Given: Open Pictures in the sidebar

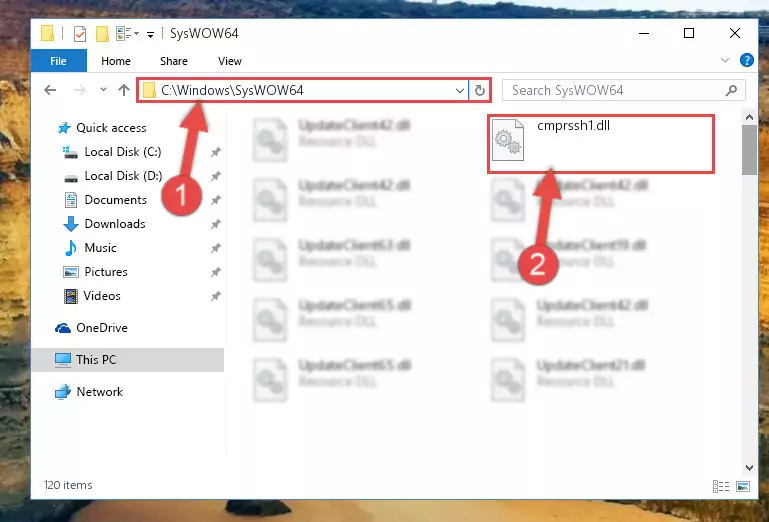Looking at the screenshot, I should (96, 272).
